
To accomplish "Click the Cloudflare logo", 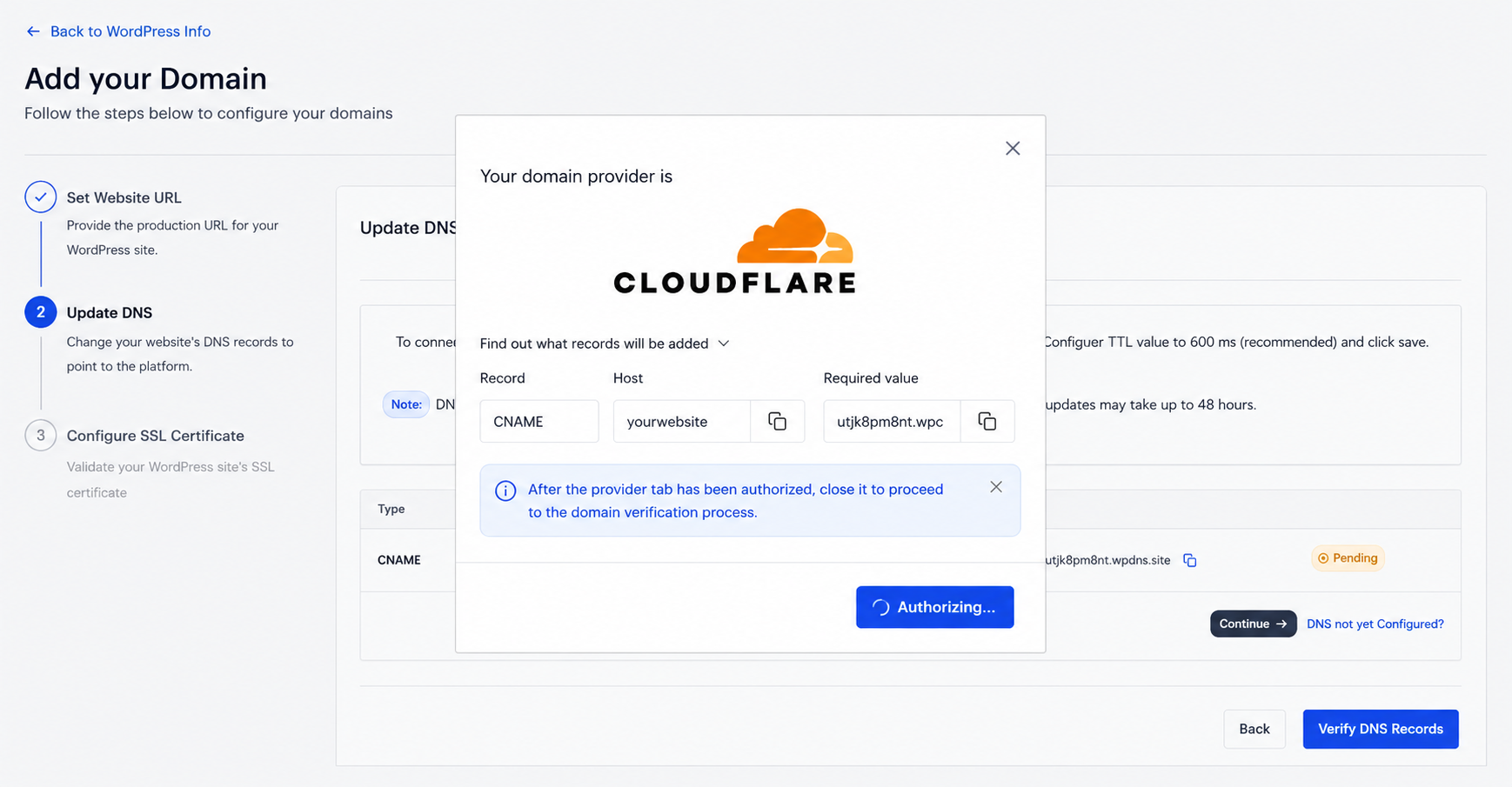I will [x=735, y=251].
